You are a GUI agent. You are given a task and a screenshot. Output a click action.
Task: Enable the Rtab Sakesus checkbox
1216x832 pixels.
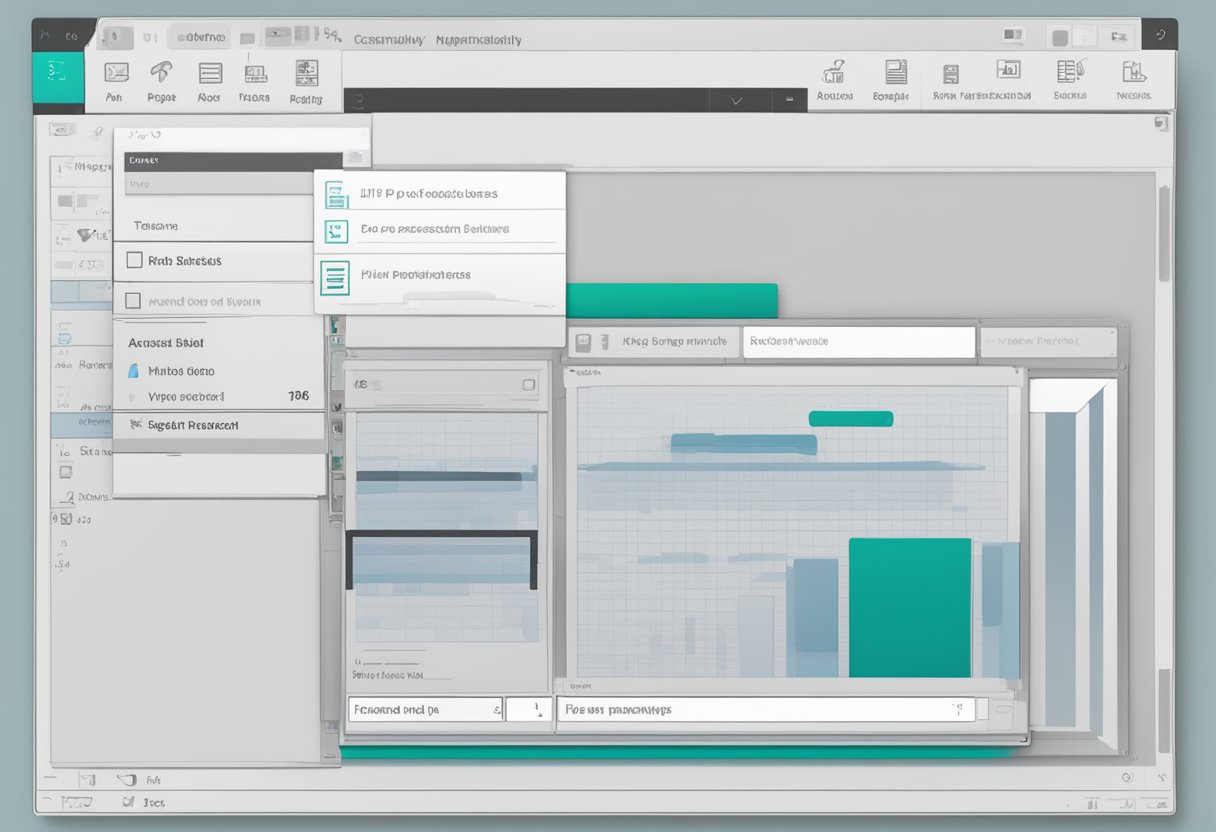(134, 261)
